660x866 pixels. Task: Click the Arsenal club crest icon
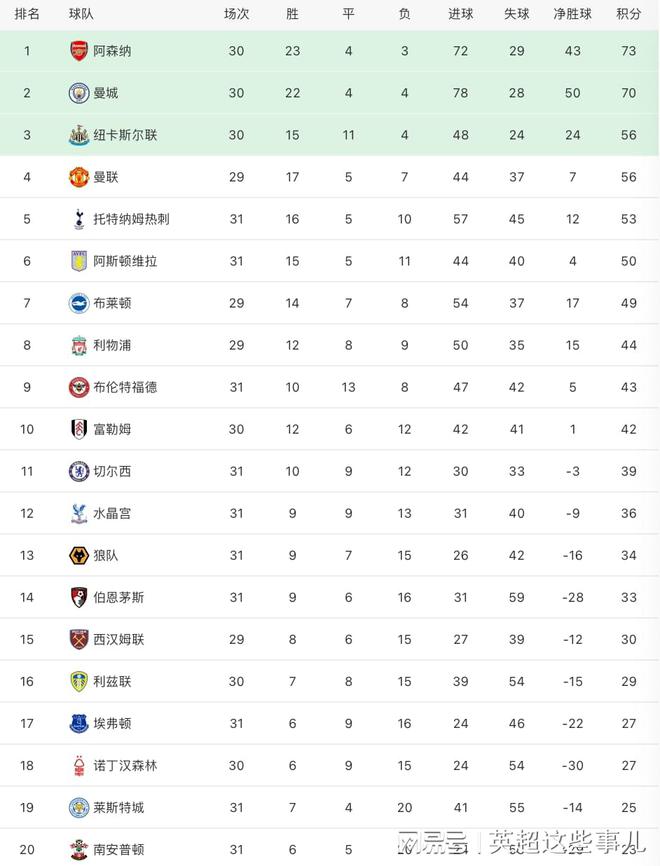pyautogui.click(x=79, y=51)
